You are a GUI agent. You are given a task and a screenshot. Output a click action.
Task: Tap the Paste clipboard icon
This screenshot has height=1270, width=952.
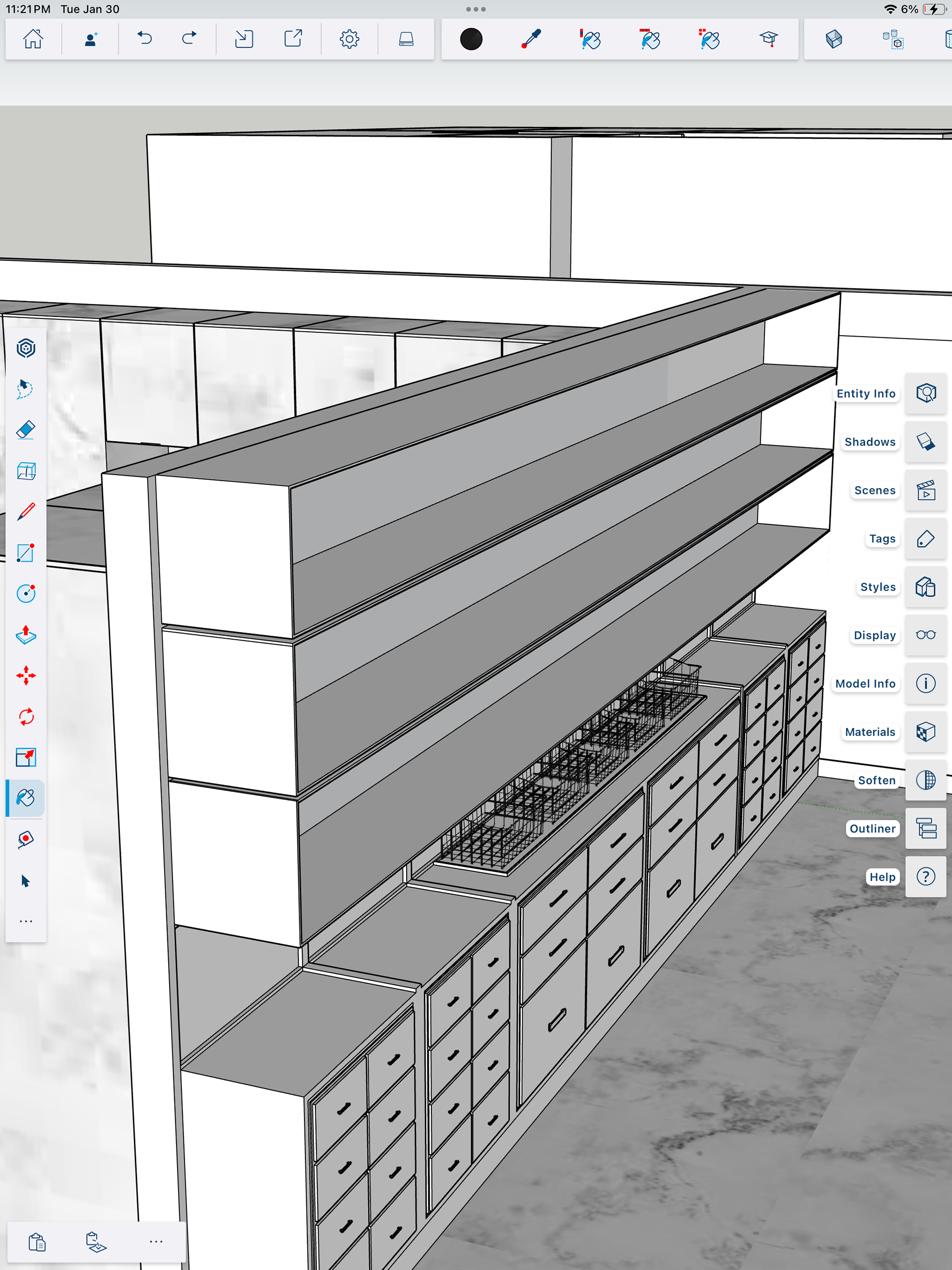37,1241
